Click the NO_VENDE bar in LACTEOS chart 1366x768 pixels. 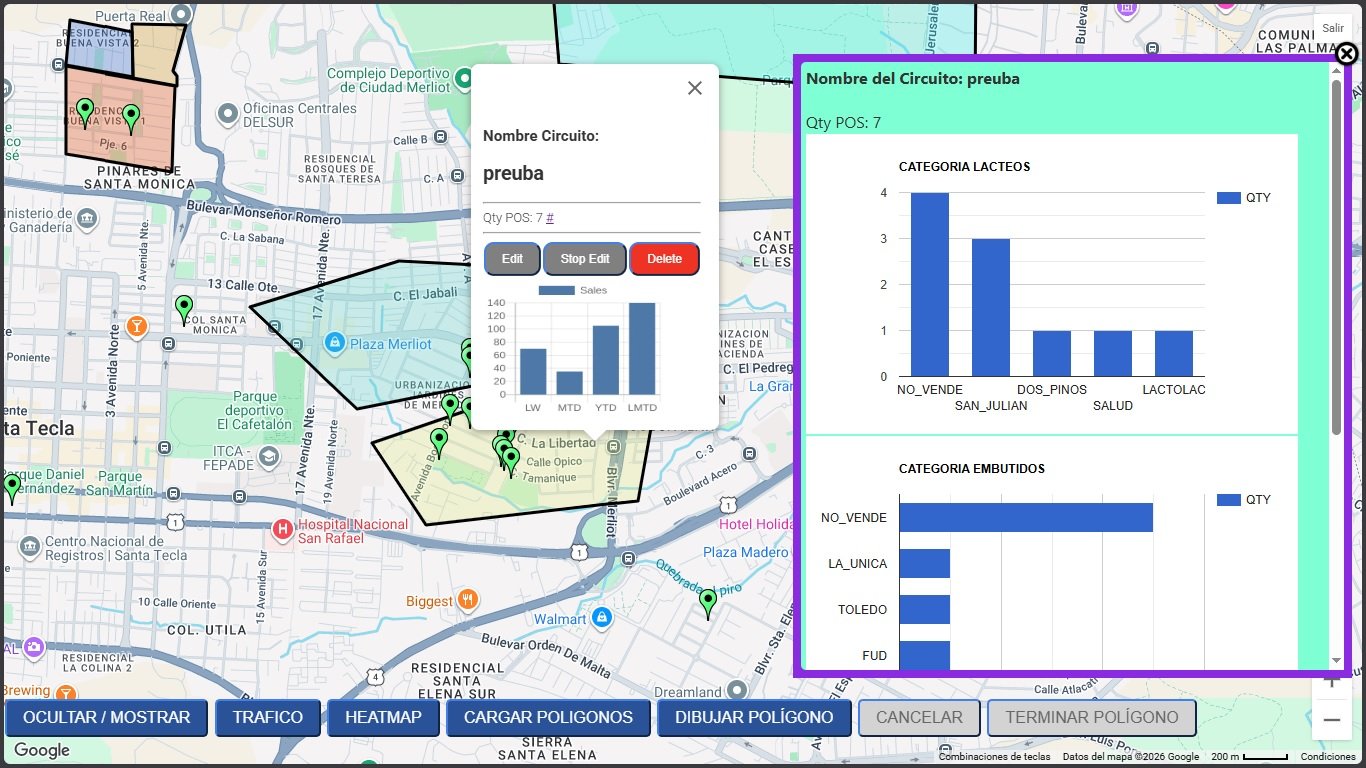(930, 284)
